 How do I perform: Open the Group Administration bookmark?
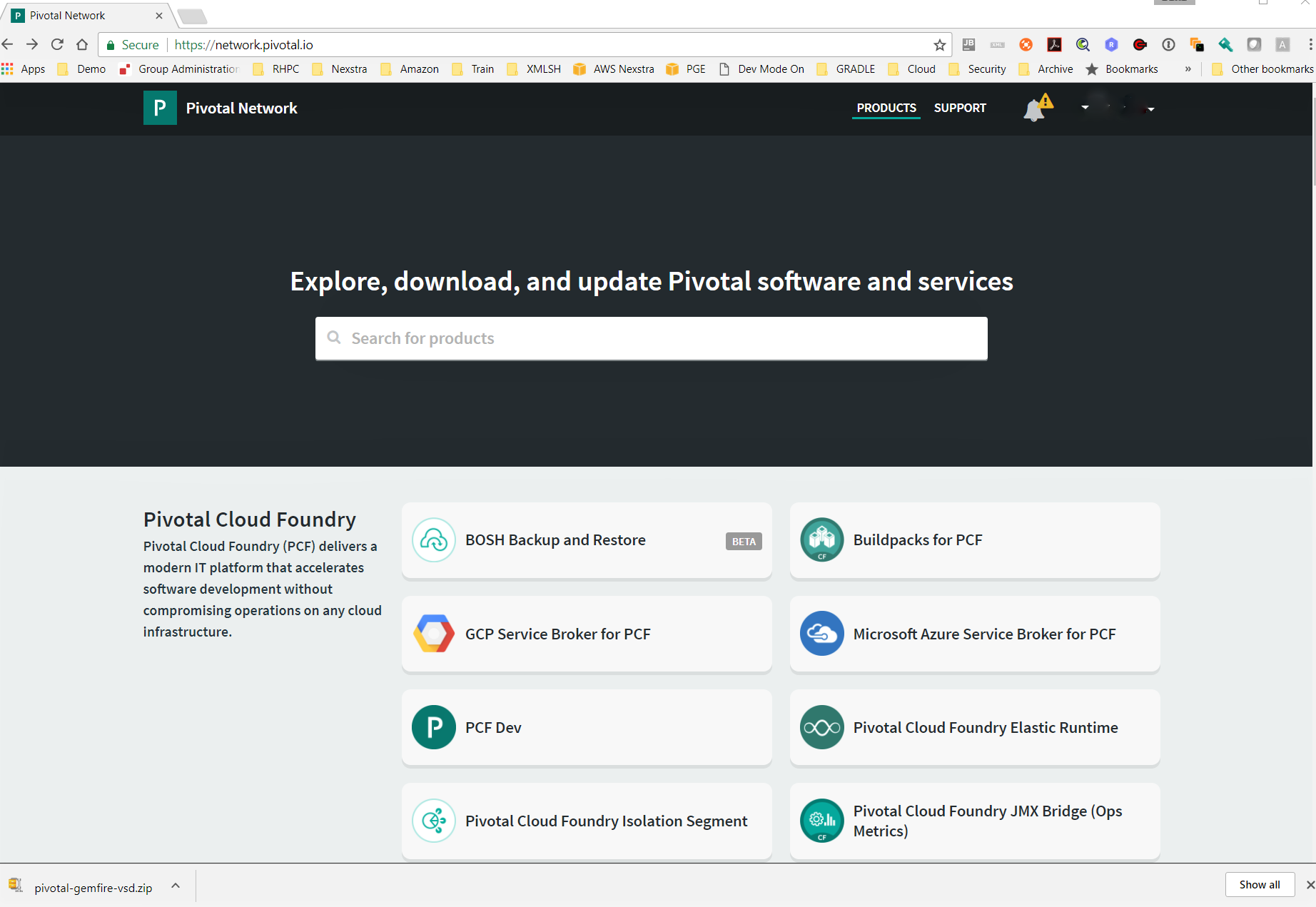coord(178,69)
